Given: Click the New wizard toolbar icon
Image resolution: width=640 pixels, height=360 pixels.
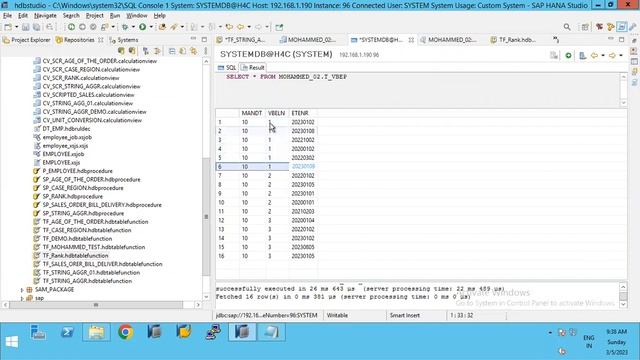Looking at the screenshot, I should point(8,27).
